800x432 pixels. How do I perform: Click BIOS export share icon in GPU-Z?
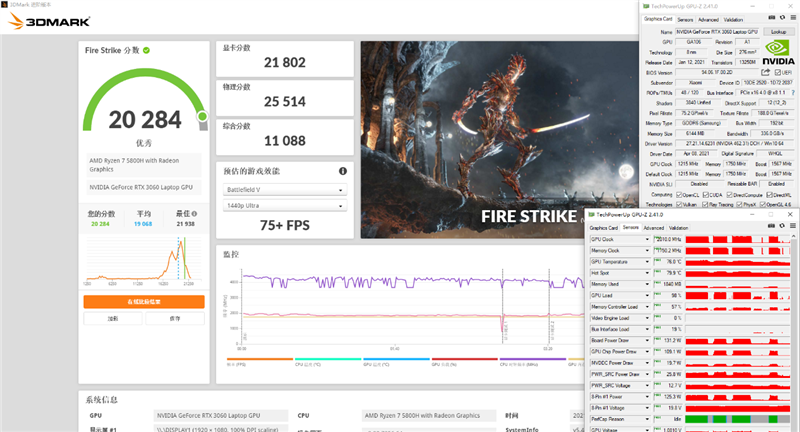point(766,72)
